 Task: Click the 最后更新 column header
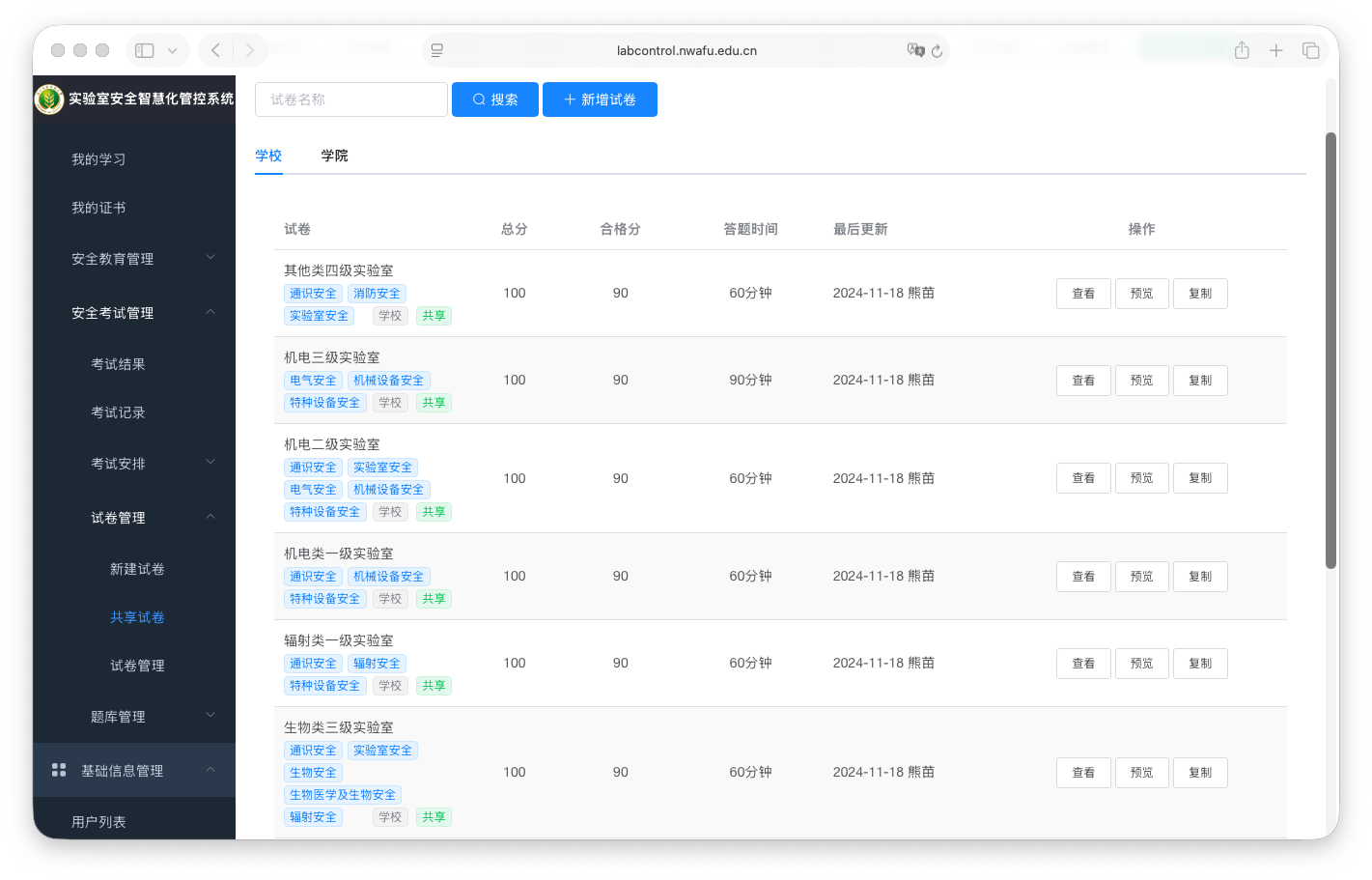click(x=860, y=229)
